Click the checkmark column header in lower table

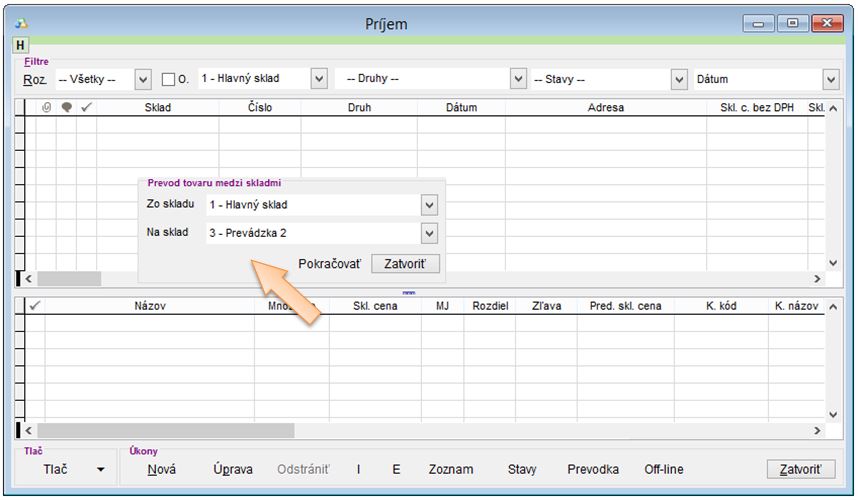coord(35,306)
